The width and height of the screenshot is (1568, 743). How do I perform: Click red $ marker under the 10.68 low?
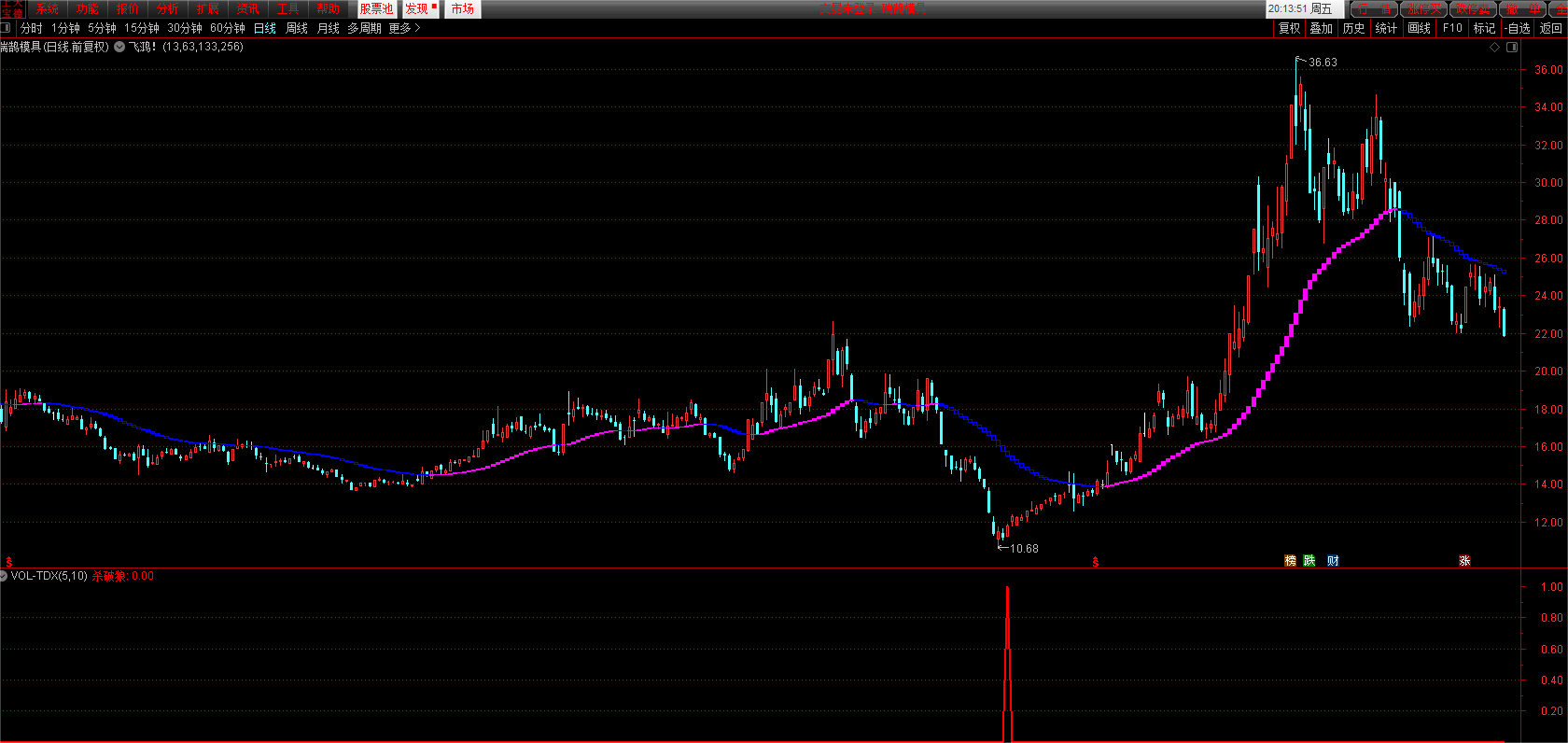pyautogui.click(x=1096, y=562)
